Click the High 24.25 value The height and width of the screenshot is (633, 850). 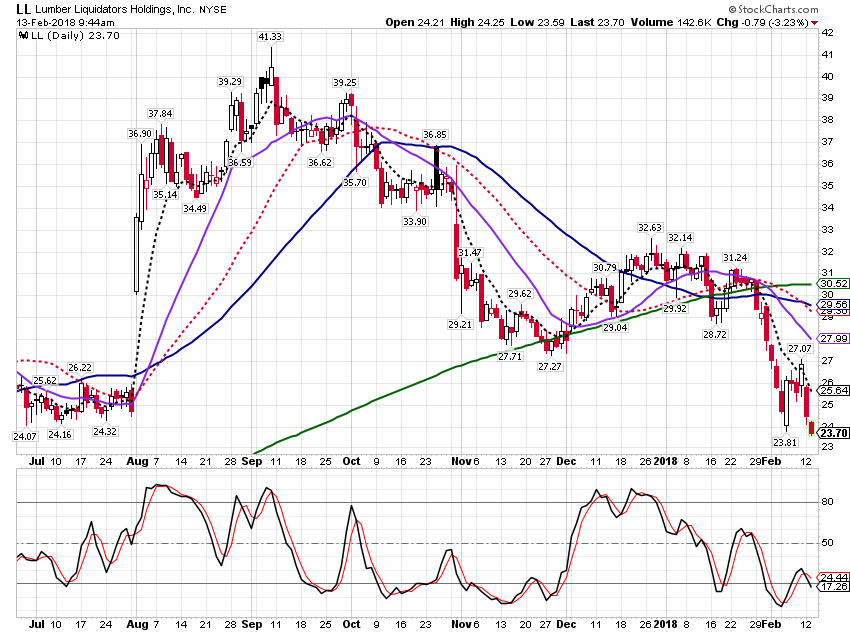pos(477,22)
